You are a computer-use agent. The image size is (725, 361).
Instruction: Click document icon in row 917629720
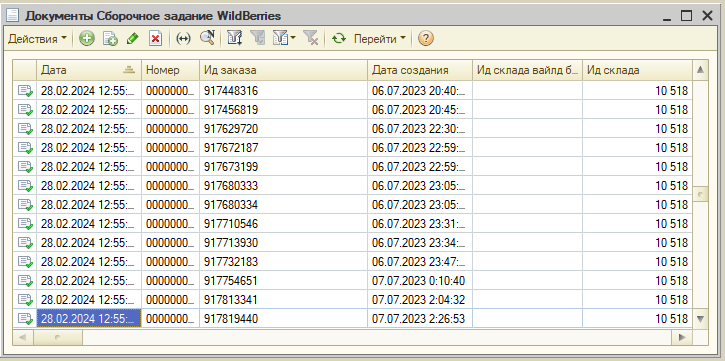(25, 129)
